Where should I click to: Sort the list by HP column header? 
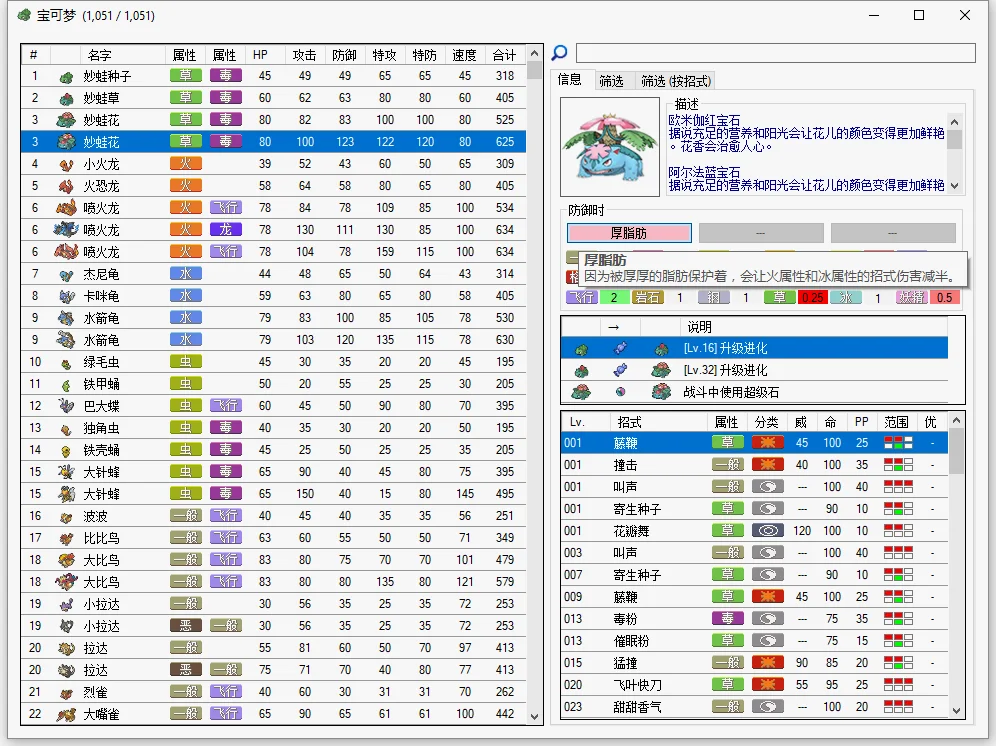pos(265,55)
